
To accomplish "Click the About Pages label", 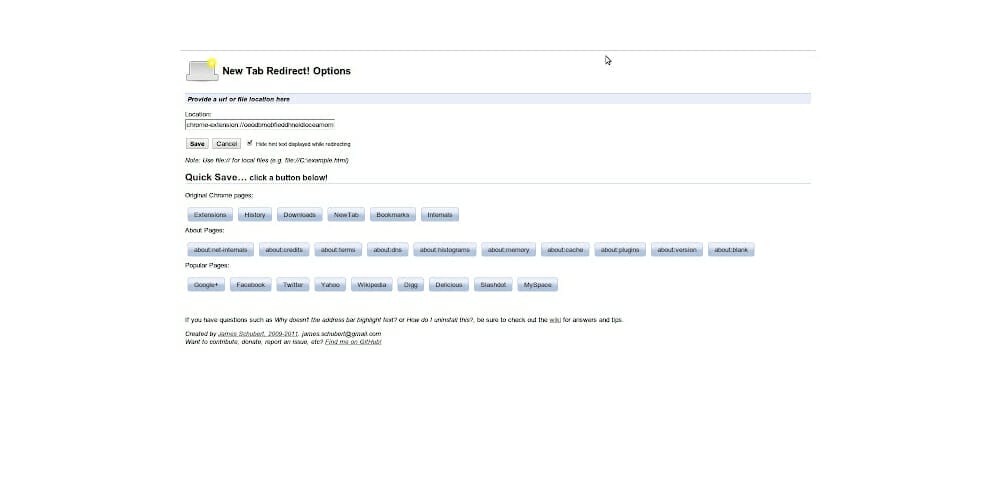I will click(205, 230).
